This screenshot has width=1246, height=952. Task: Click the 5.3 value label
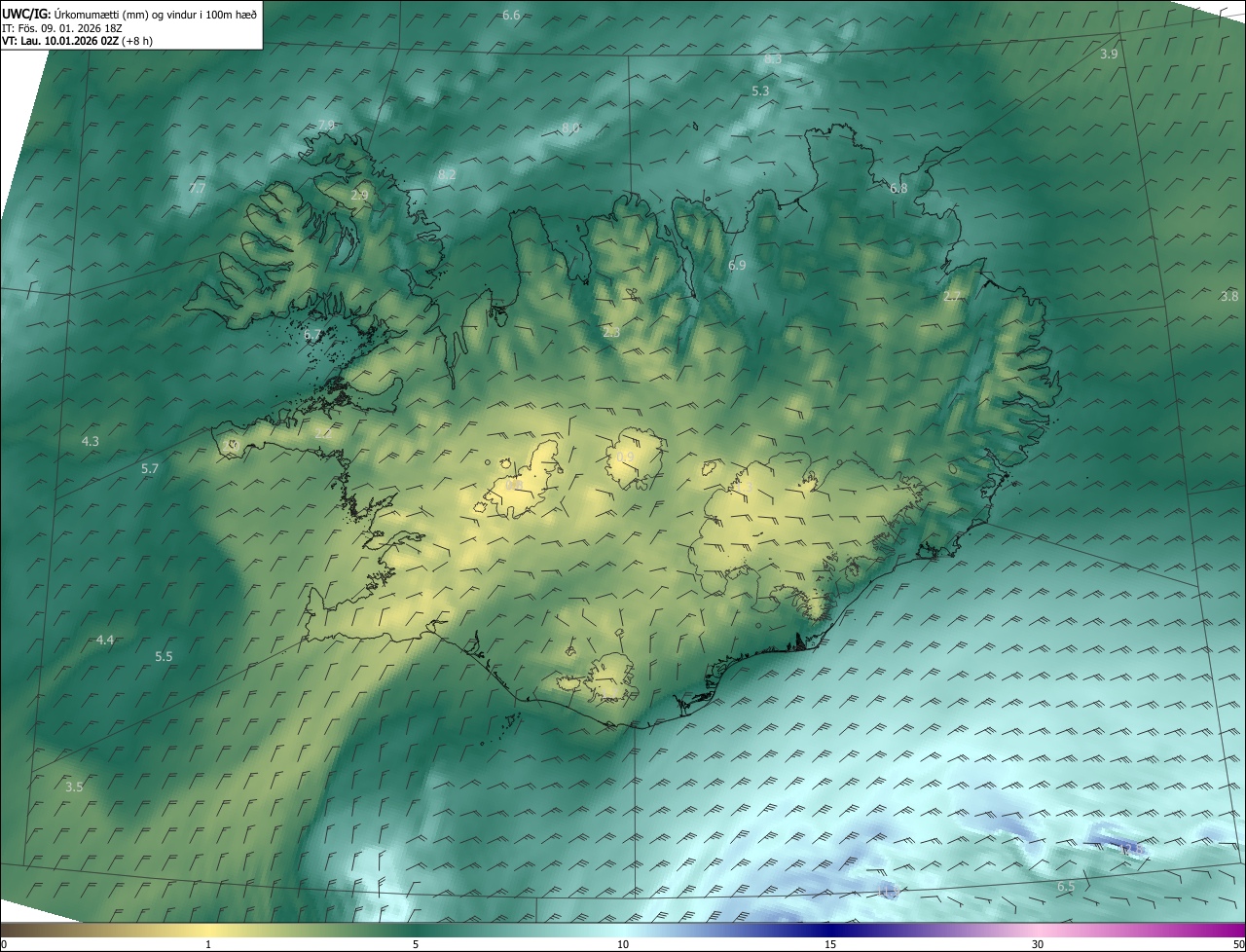point(760,91)
